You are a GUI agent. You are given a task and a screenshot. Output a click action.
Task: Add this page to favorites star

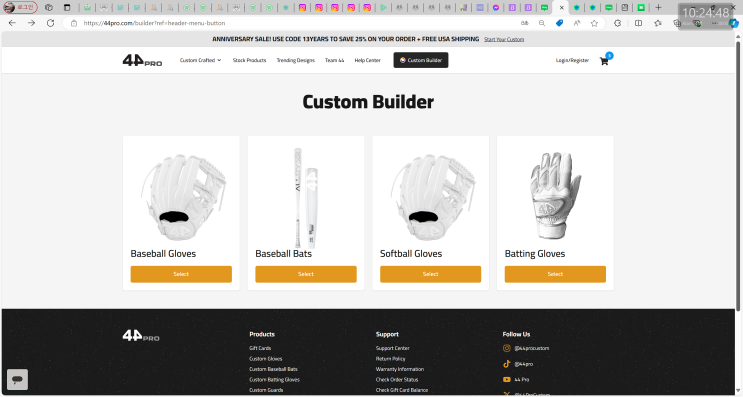point(594,23)
